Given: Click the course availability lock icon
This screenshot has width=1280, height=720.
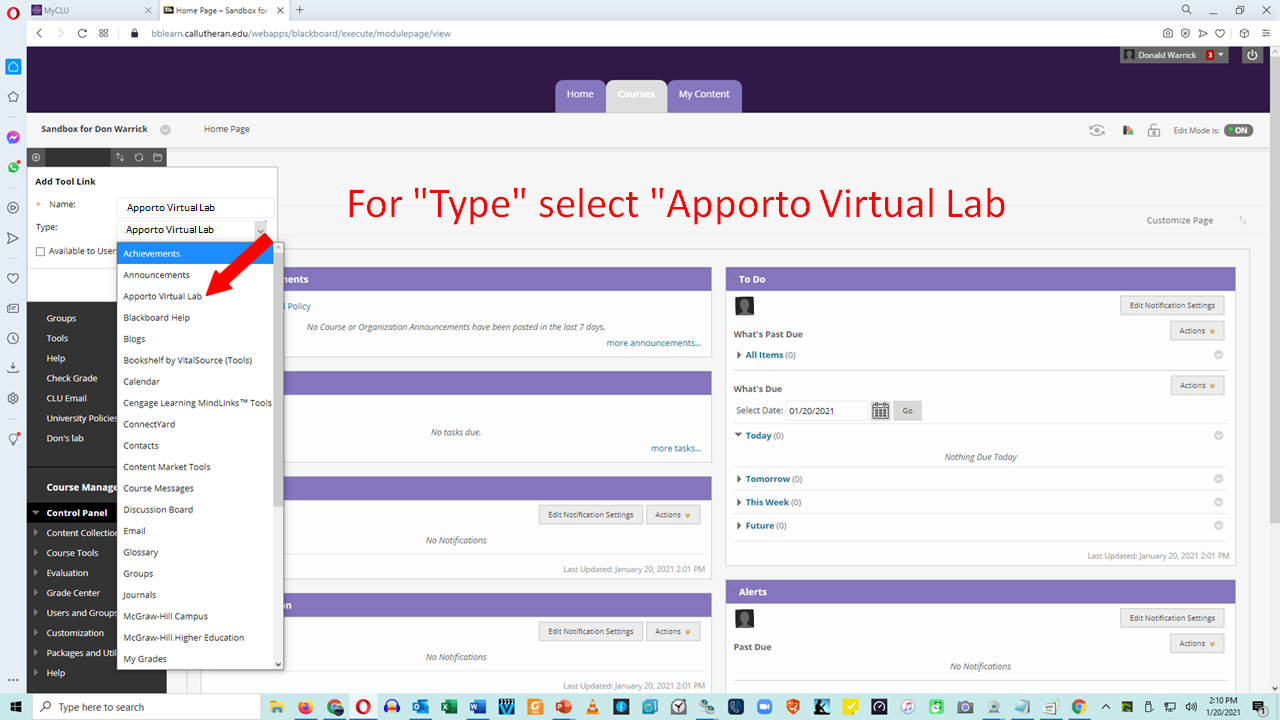Looking at the screenshot, I should (1153, 130).
